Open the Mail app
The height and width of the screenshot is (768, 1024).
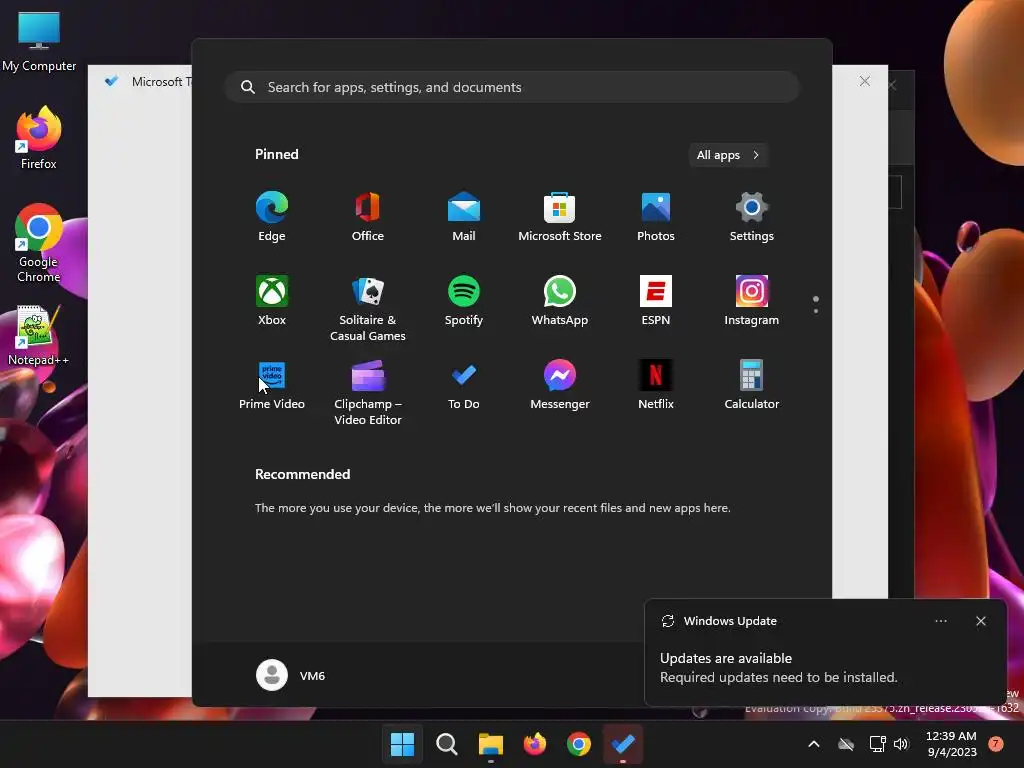pos(464,217)
